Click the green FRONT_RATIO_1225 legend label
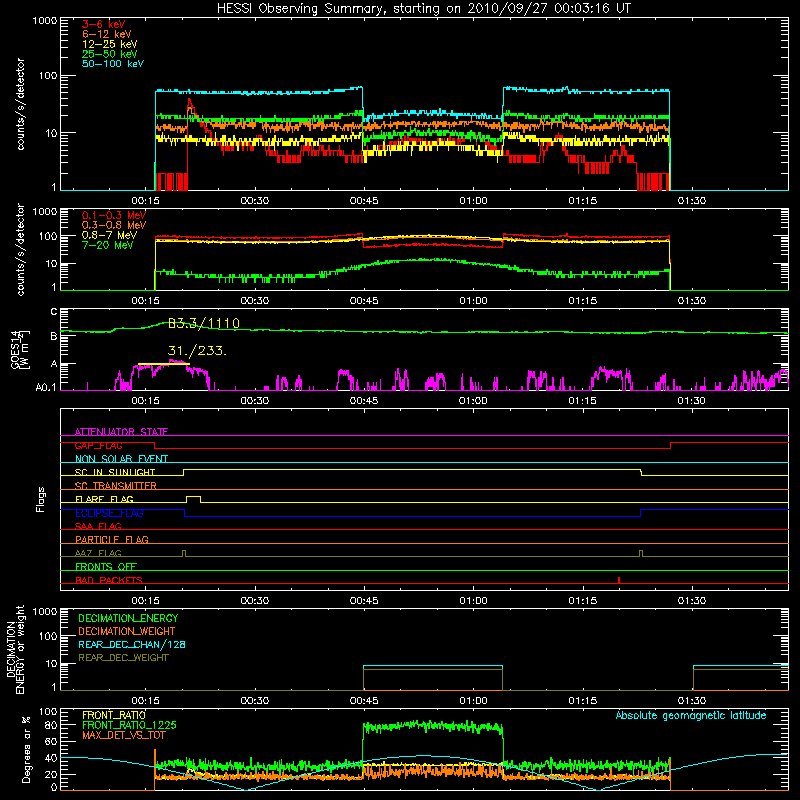Screen dimensions: 800x800 129,725
